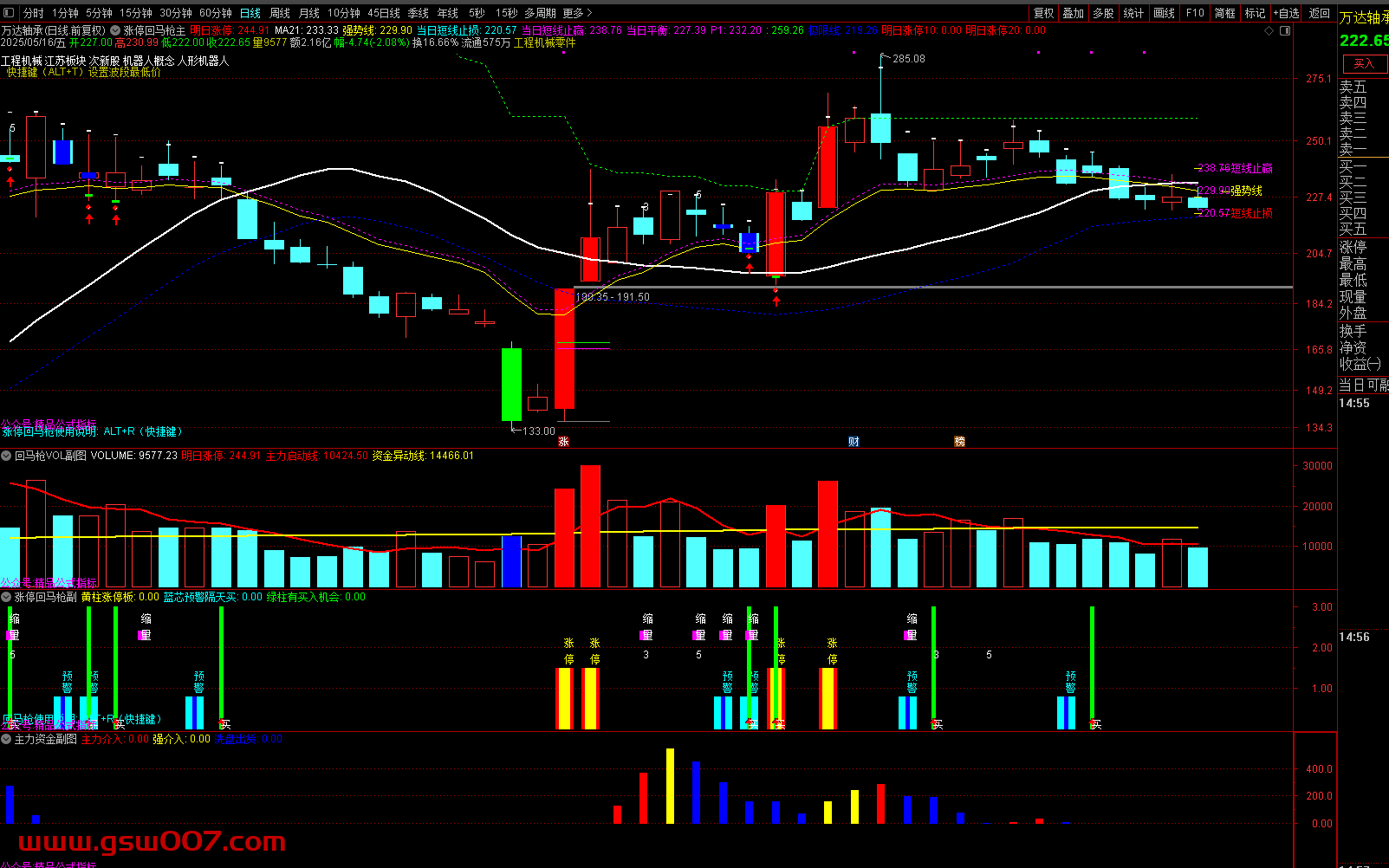
Task: Activate the 画线 drawing tool
Action: [1165, 13]
